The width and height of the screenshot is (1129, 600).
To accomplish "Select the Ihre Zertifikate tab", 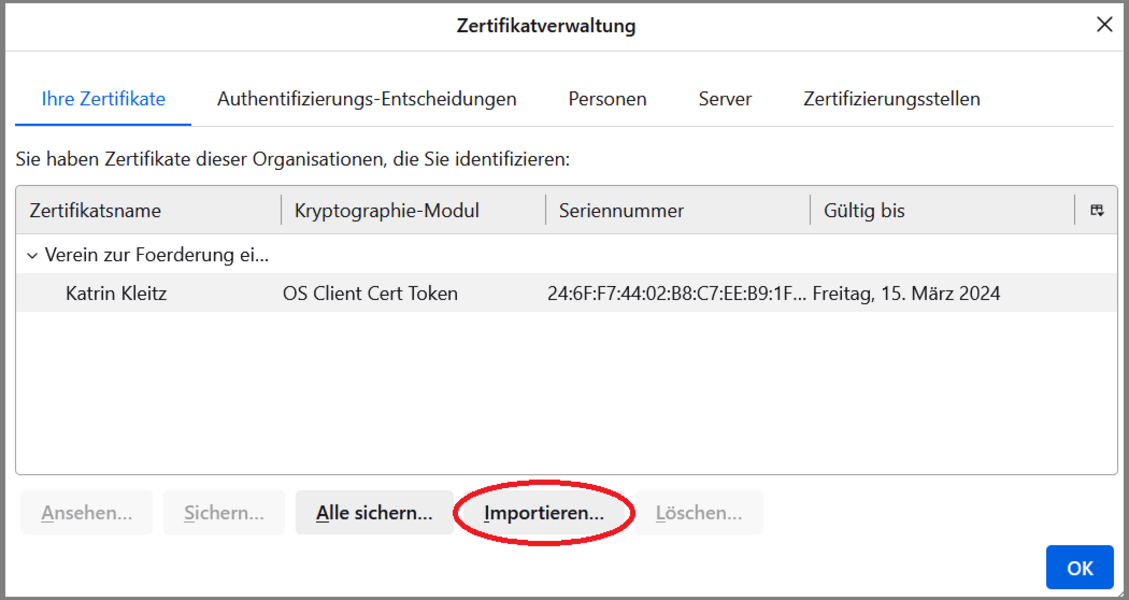I will pyautogui.click(x=103, y=99).
